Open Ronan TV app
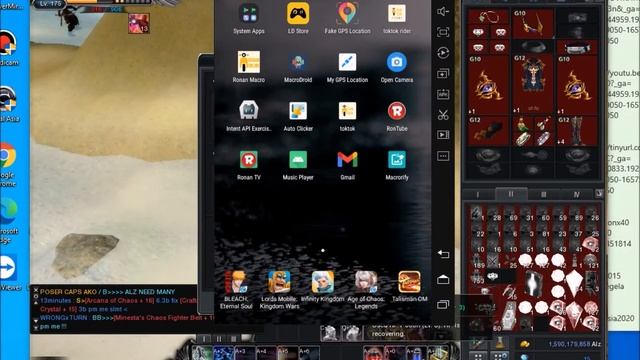 [x=249, y=160]
